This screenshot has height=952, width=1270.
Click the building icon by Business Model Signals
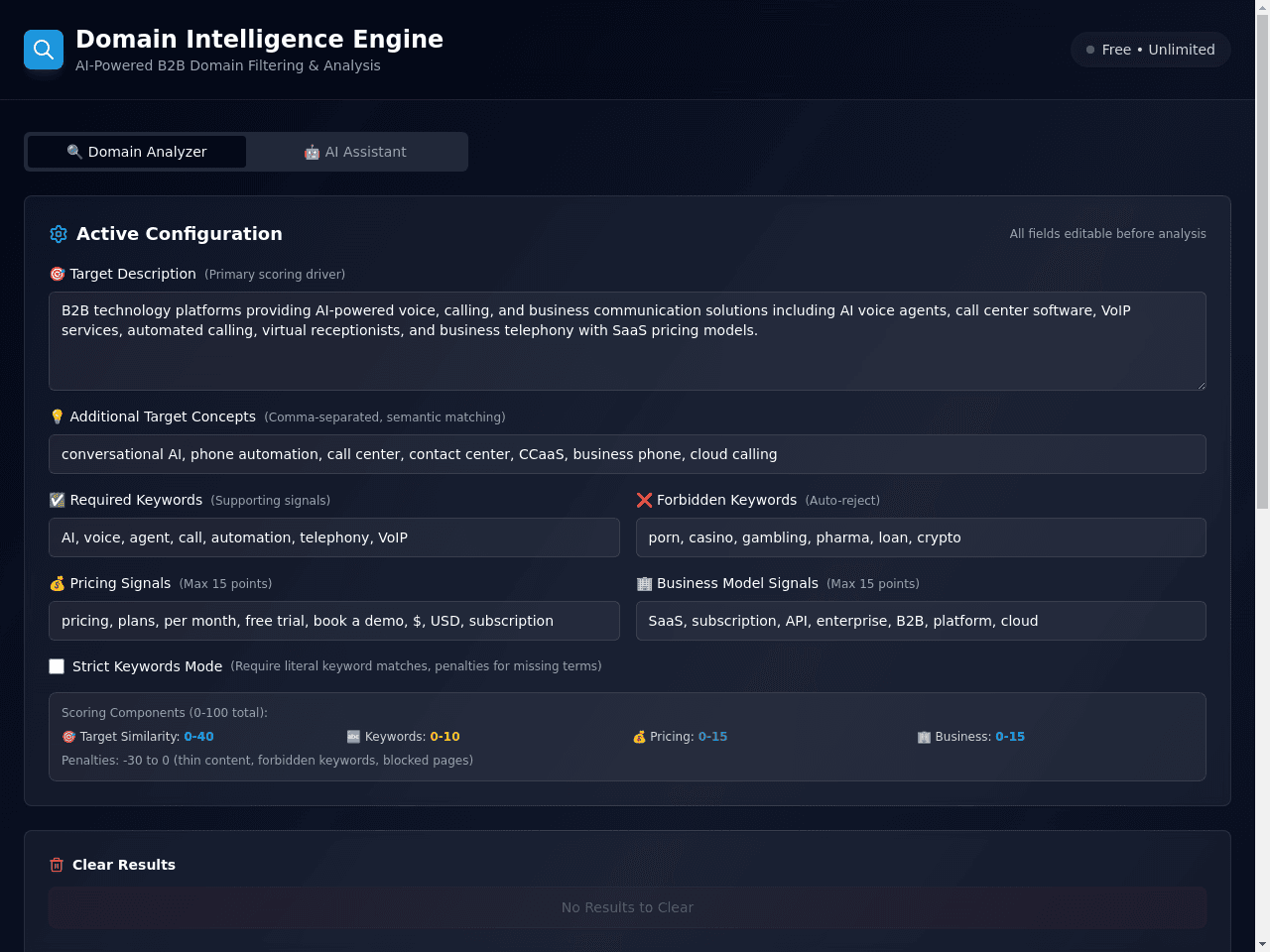click(644, 583)
